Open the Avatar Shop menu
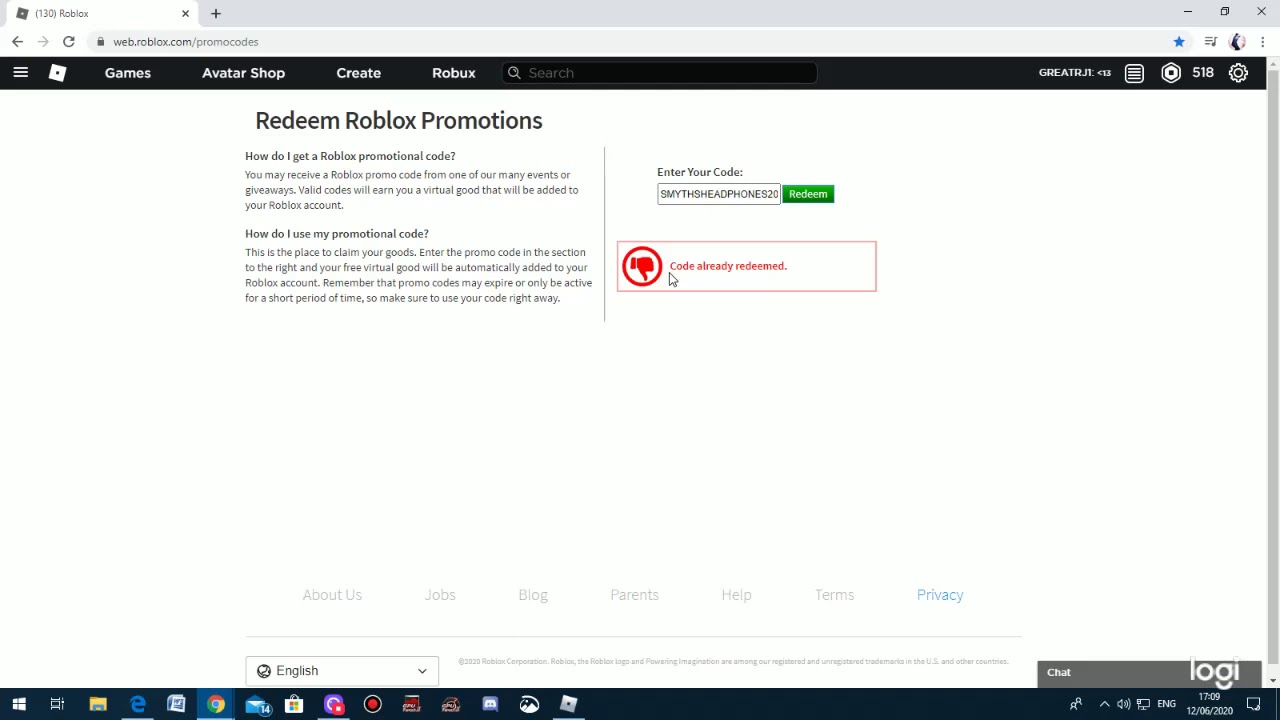The height and width of the screenshot is (720, 1280). pyautogui.click(x=243, y=73)
